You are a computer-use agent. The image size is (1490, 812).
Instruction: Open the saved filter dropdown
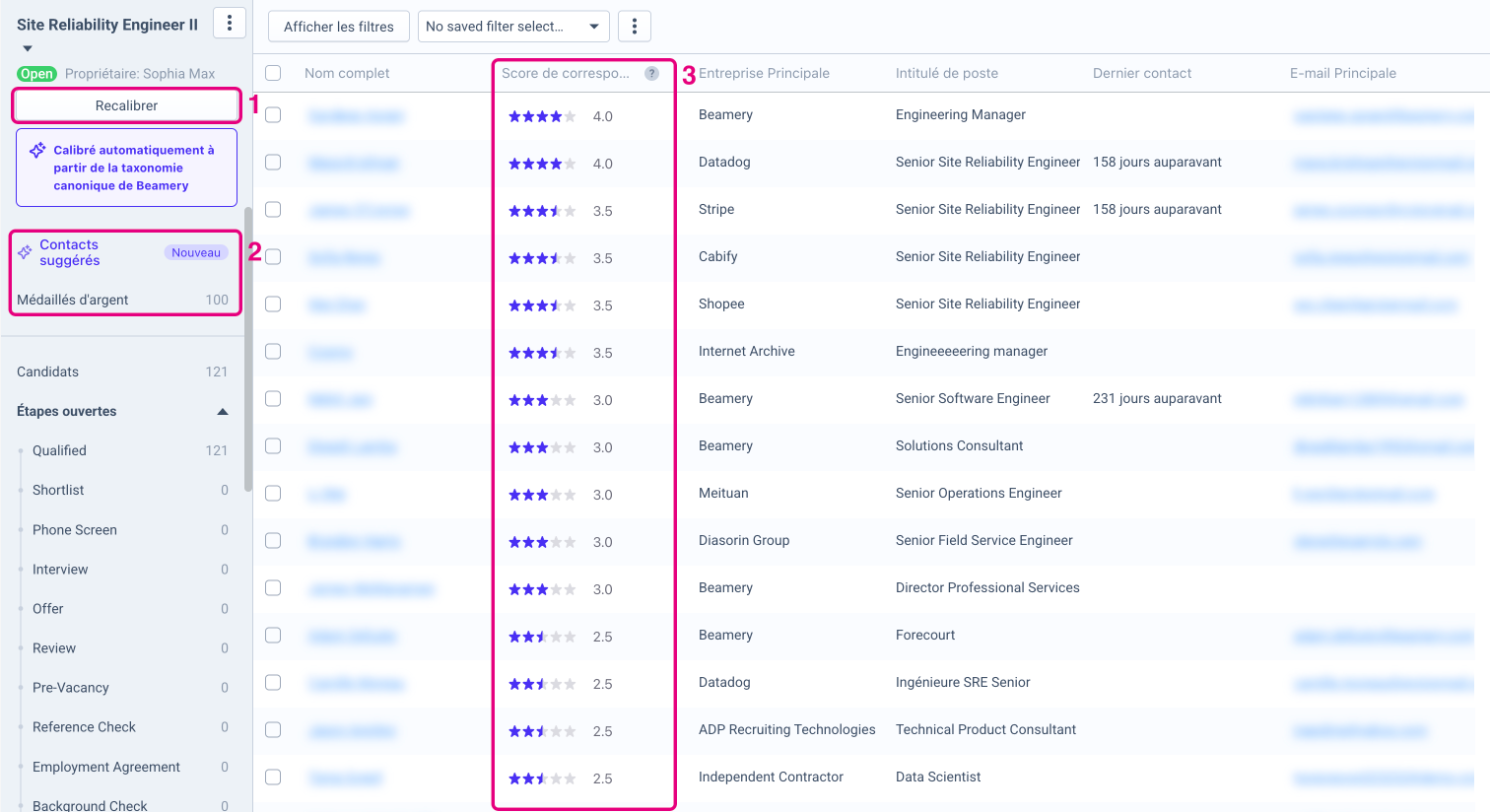pos(513,26)
